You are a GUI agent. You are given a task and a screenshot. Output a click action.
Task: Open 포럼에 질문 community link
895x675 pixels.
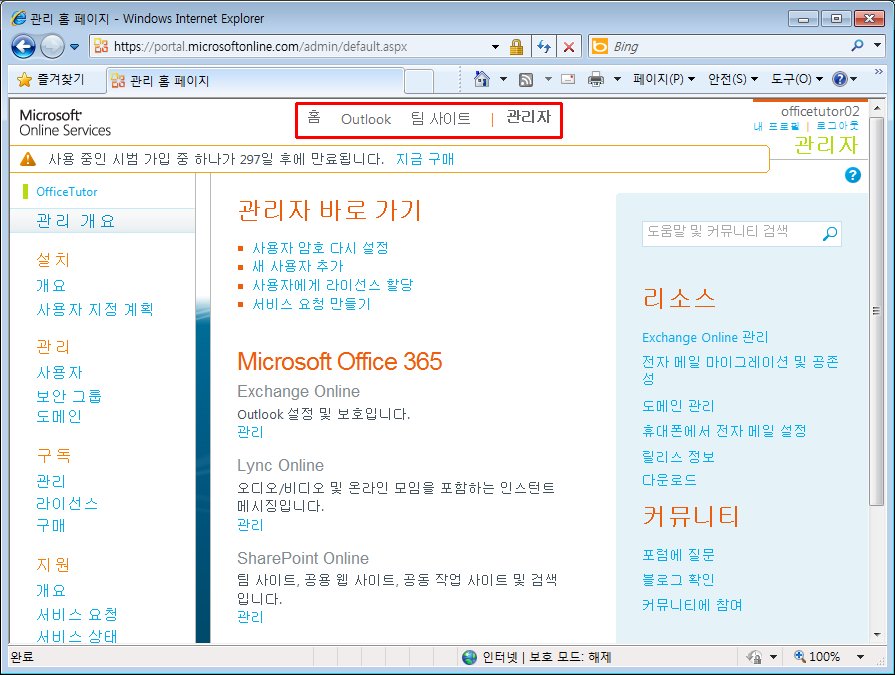pyautogui.click(x=678, y=555)
